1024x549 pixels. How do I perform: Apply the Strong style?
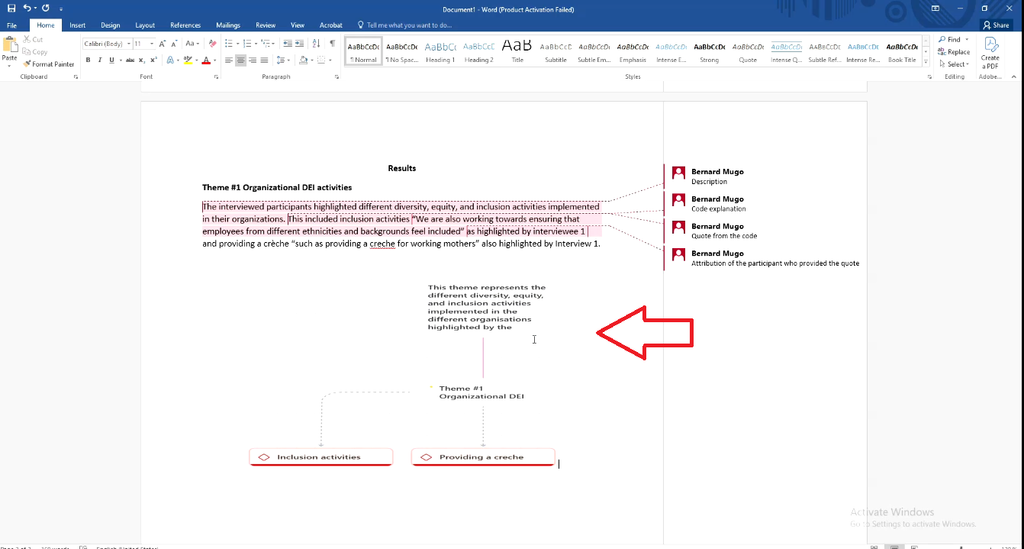pyautogui.click(x=709, y=52)
